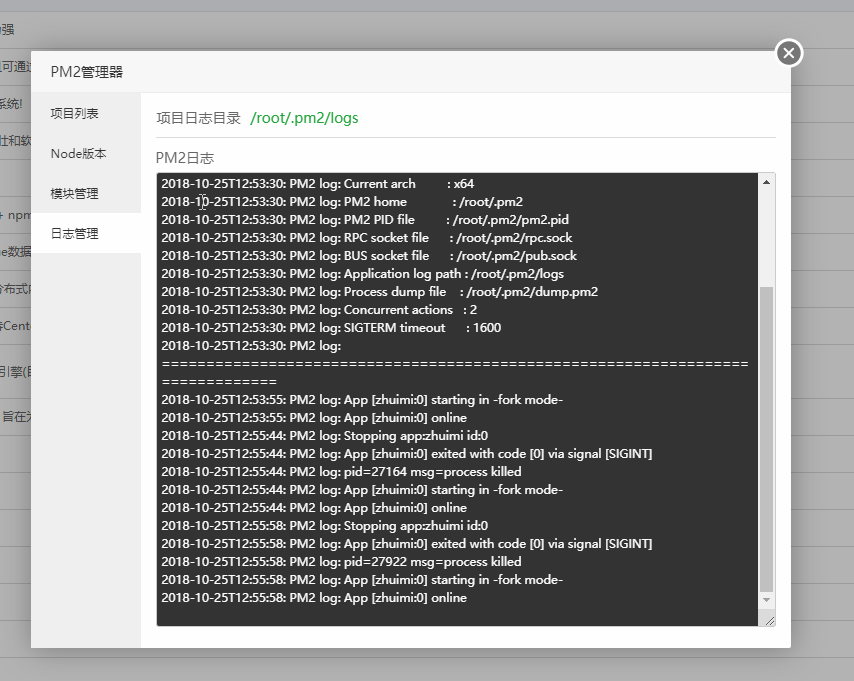Viewport: 854px width, 681px height.
Task: Click the 'Concurrent actions : 2' log line
Action: [x=319, y=309]
